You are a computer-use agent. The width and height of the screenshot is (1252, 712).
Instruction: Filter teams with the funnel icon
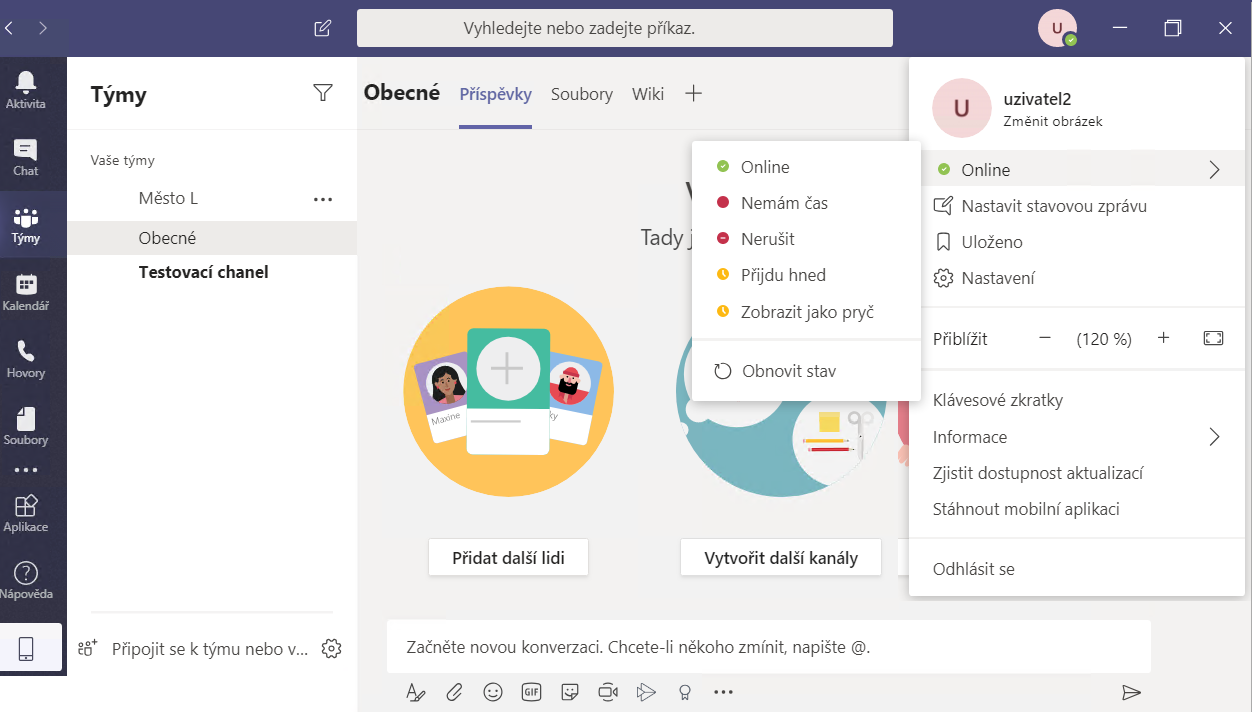pyautogui.click(x=322, y=93)
